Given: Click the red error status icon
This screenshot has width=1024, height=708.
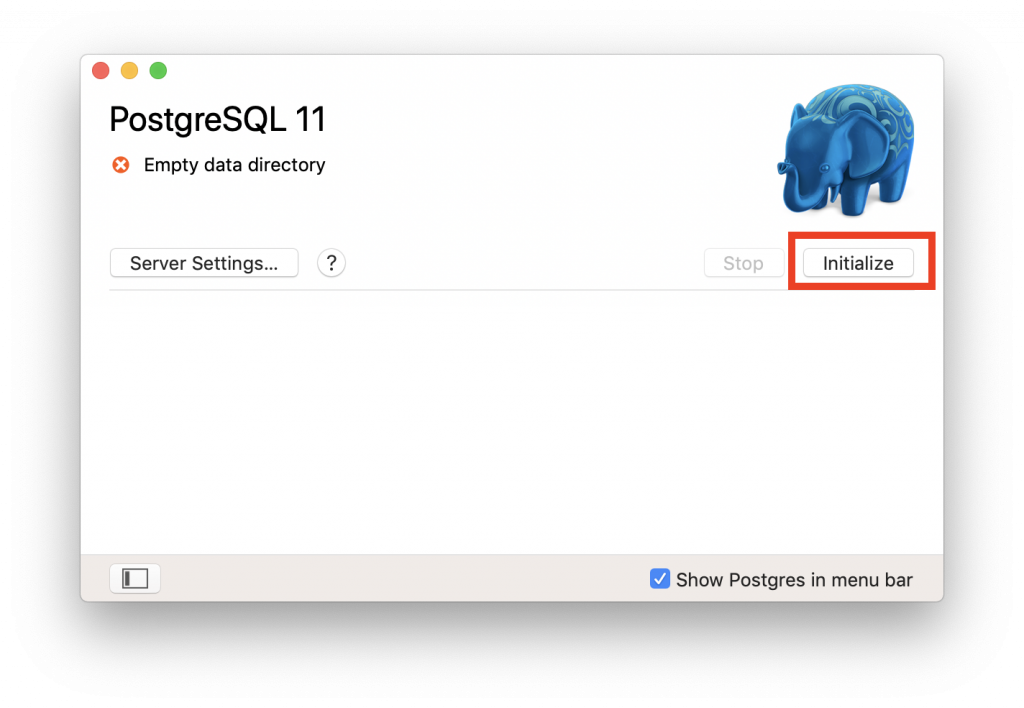Looking at the screenshot, I should 121,165.
